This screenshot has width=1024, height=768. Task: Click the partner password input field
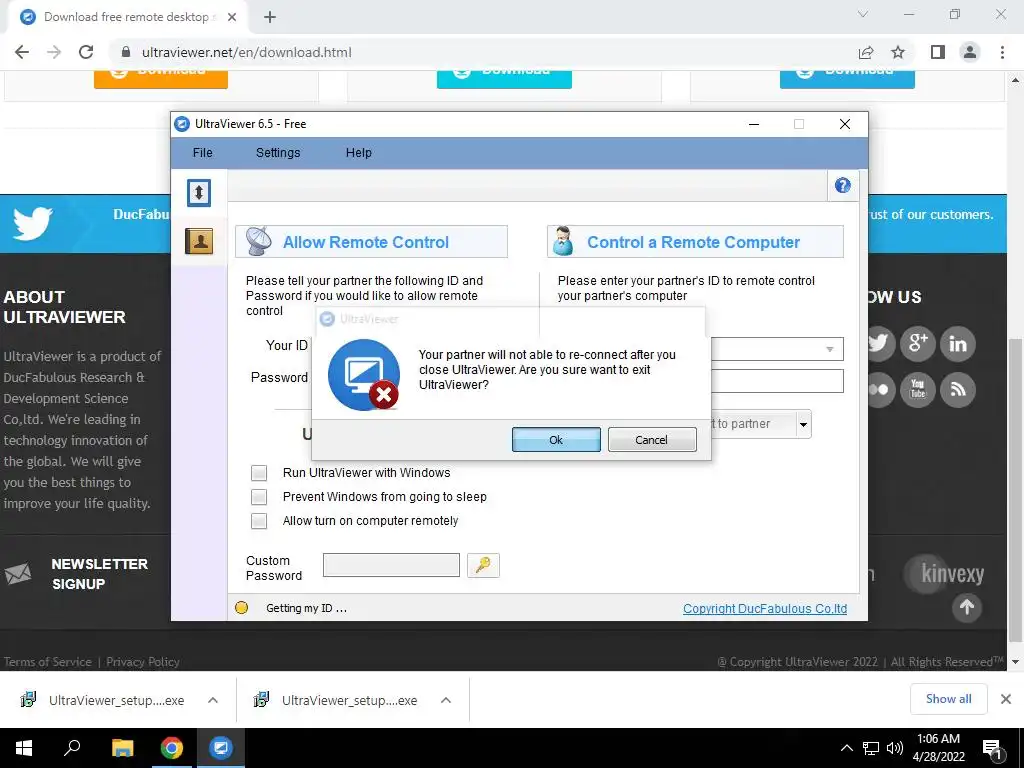(x=777, y=381)
